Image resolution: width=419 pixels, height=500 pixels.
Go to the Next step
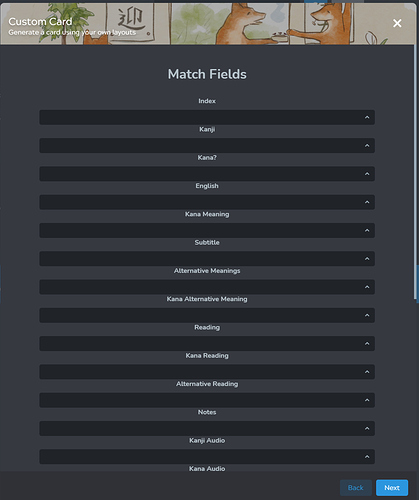pyautogui.click(x=392, y=488)
